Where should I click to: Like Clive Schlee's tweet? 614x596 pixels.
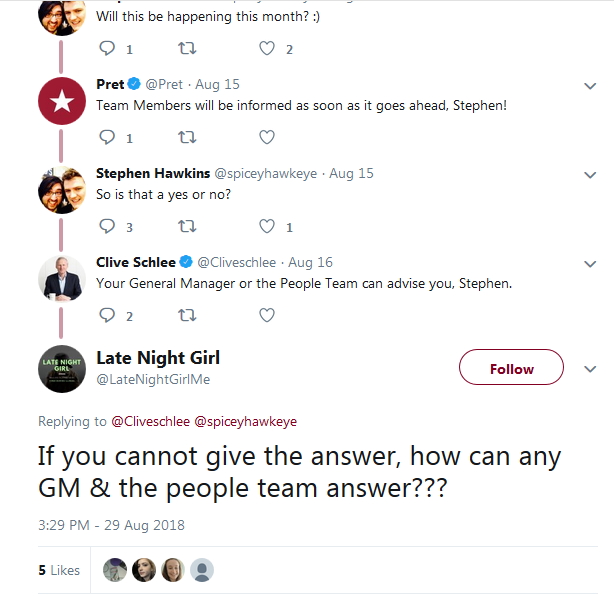coord(266,316)
